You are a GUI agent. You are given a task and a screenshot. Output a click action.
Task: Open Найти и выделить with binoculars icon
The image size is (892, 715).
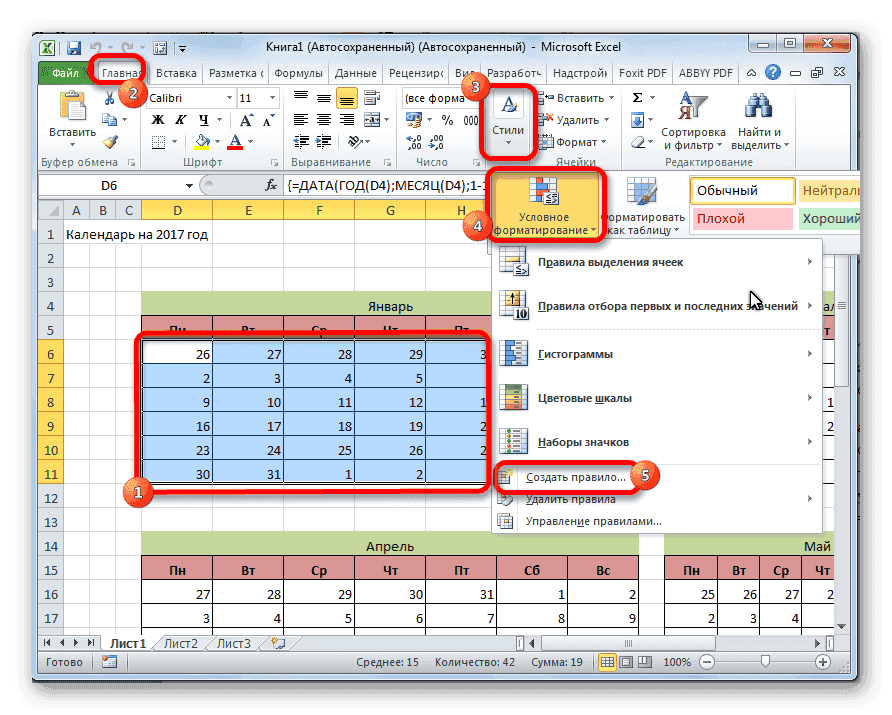tap(757, 105)
